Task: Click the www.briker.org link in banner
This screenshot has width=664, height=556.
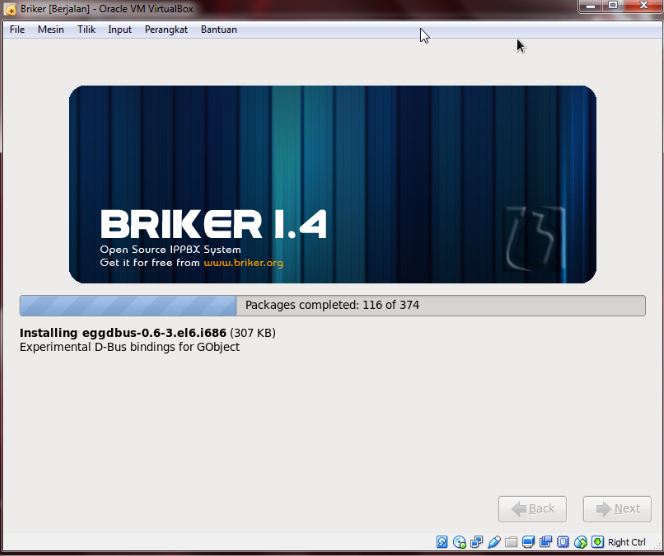Action: coord(243,263)
